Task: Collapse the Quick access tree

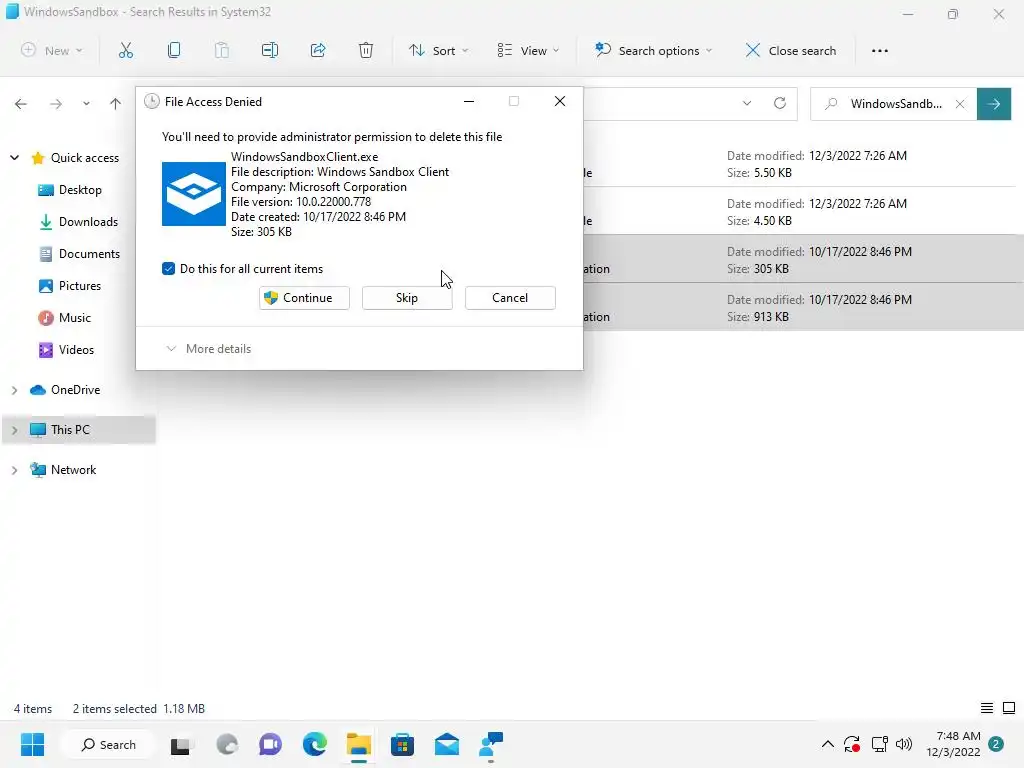Action: tap(14, 157)
